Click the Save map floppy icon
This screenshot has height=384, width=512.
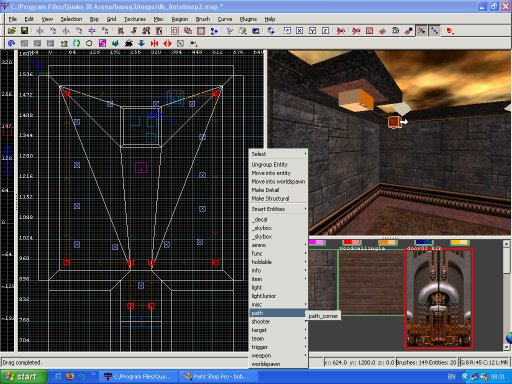click(x=24, y=31)
